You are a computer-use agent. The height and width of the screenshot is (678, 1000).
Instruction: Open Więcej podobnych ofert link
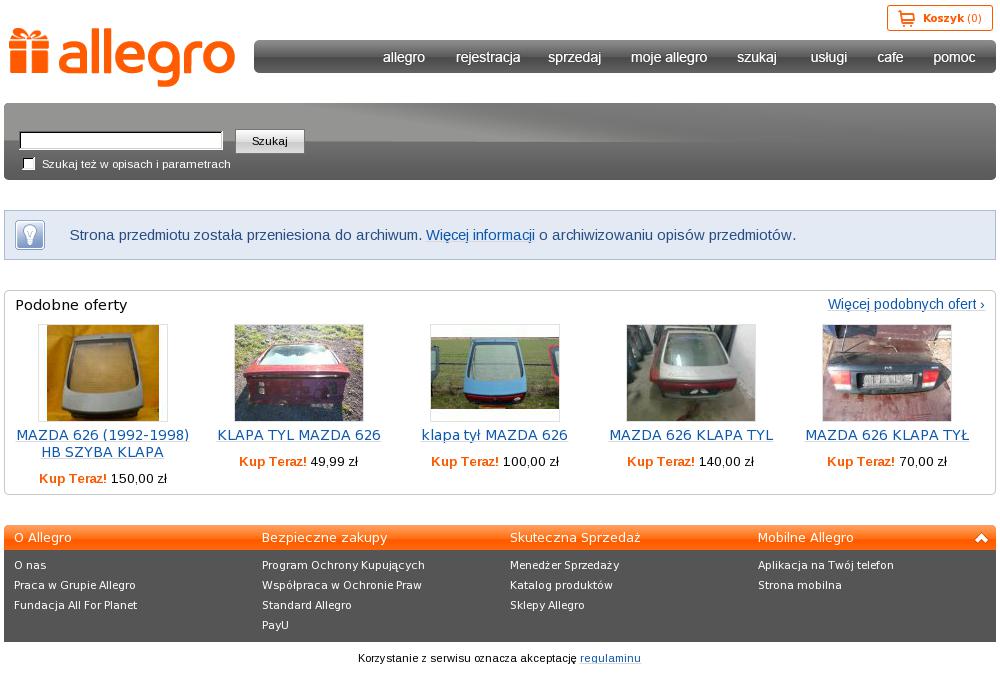pos(906,304)
